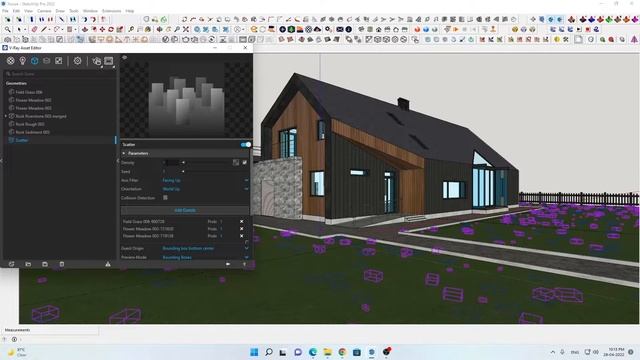Click the open folder icon below the asset list
640x360 pixels.
(28, 264)
